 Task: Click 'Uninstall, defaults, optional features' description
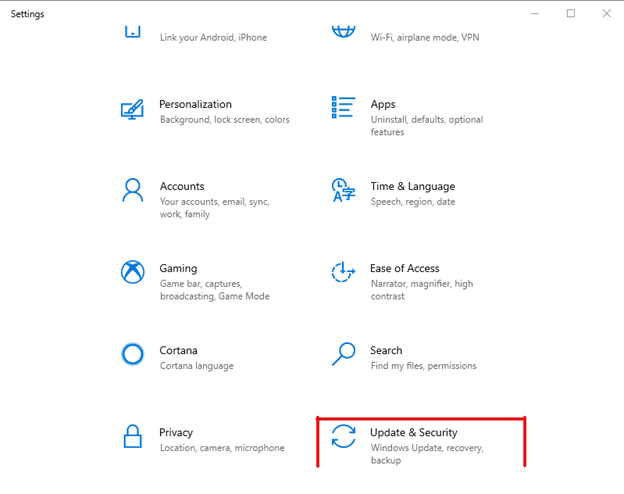[427, 126]
